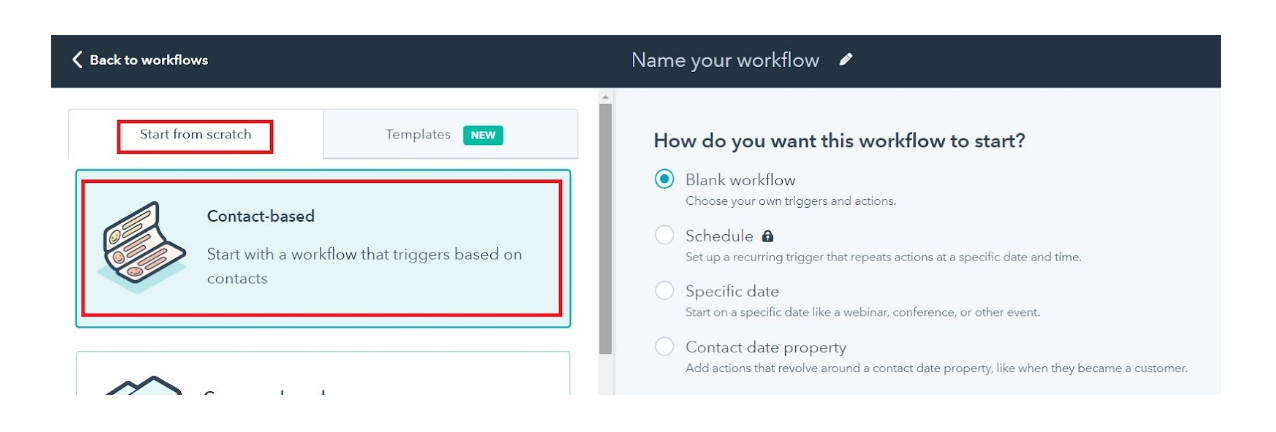Click the Contact date property label text
Screen dimensions: 1276x432
(x=766, y=347)
